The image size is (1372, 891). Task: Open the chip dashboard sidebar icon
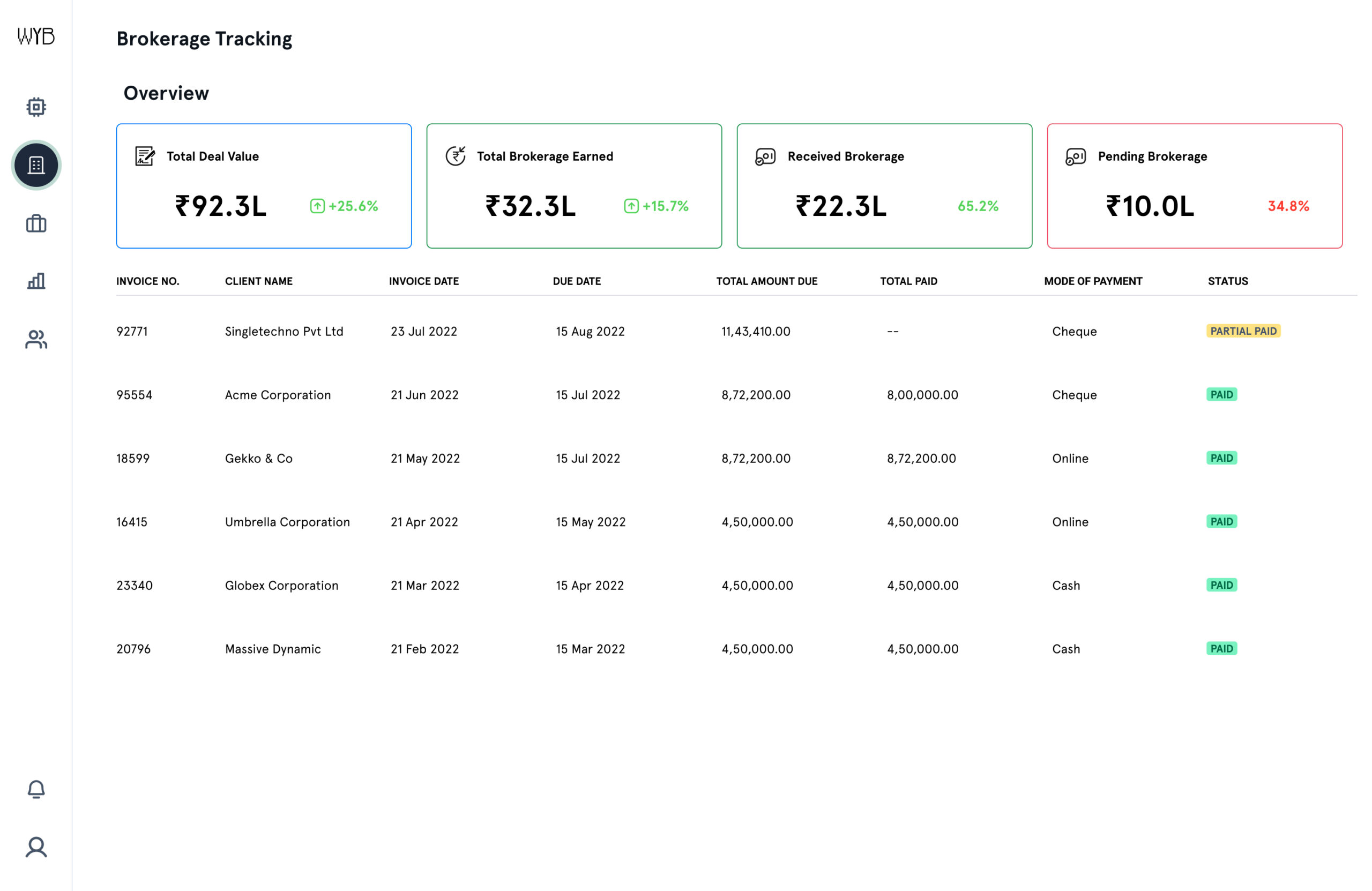click(36, 107)
